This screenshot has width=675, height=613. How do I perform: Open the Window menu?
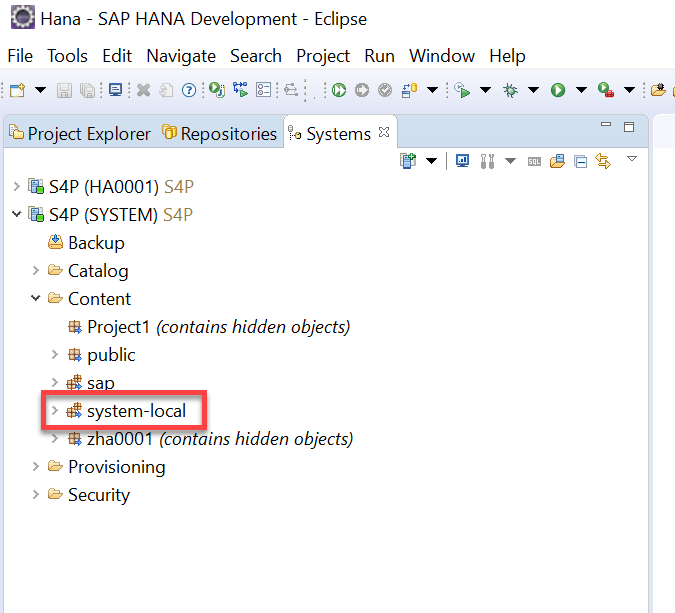click(x=442, y=56)
